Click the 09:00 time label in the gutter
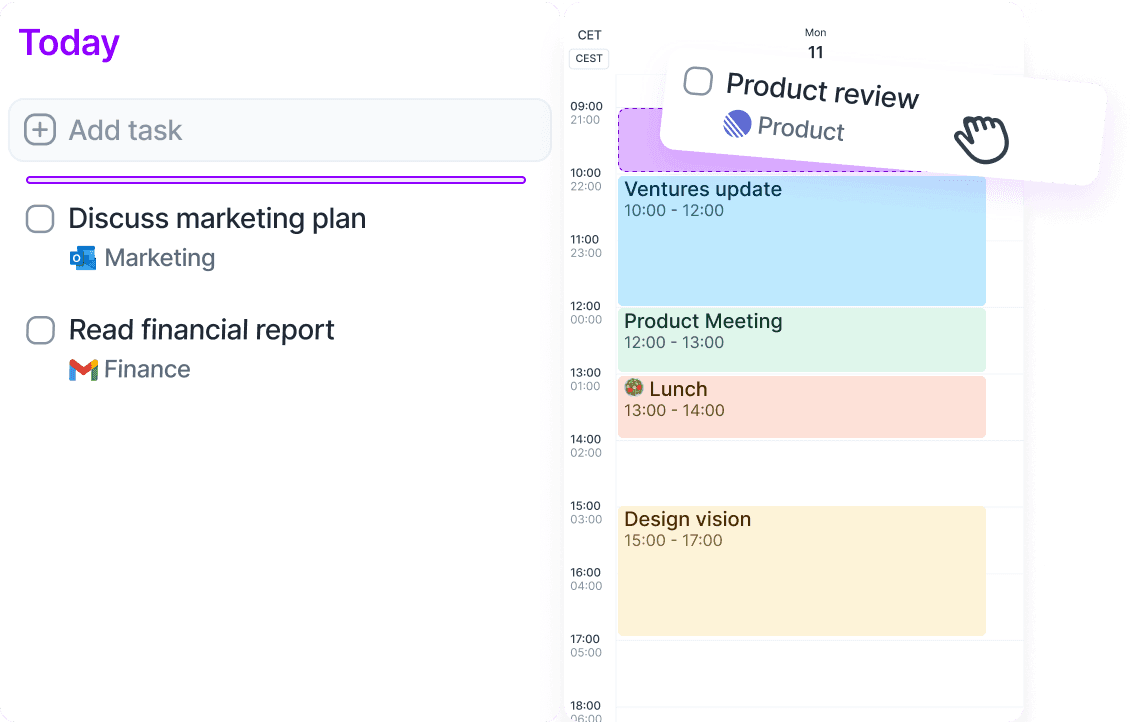 pyautogui.click(x=589, y=106)
